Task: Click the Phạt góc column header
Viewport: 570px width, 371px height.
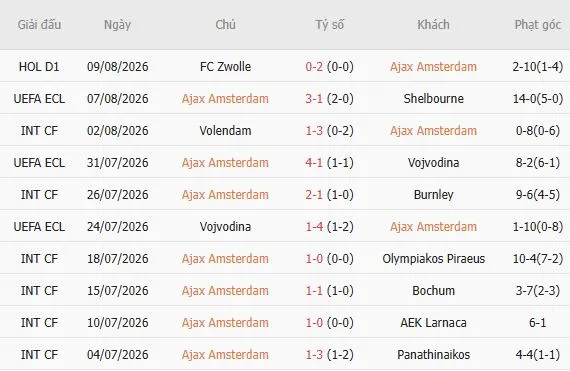Action: pos(538,25)
